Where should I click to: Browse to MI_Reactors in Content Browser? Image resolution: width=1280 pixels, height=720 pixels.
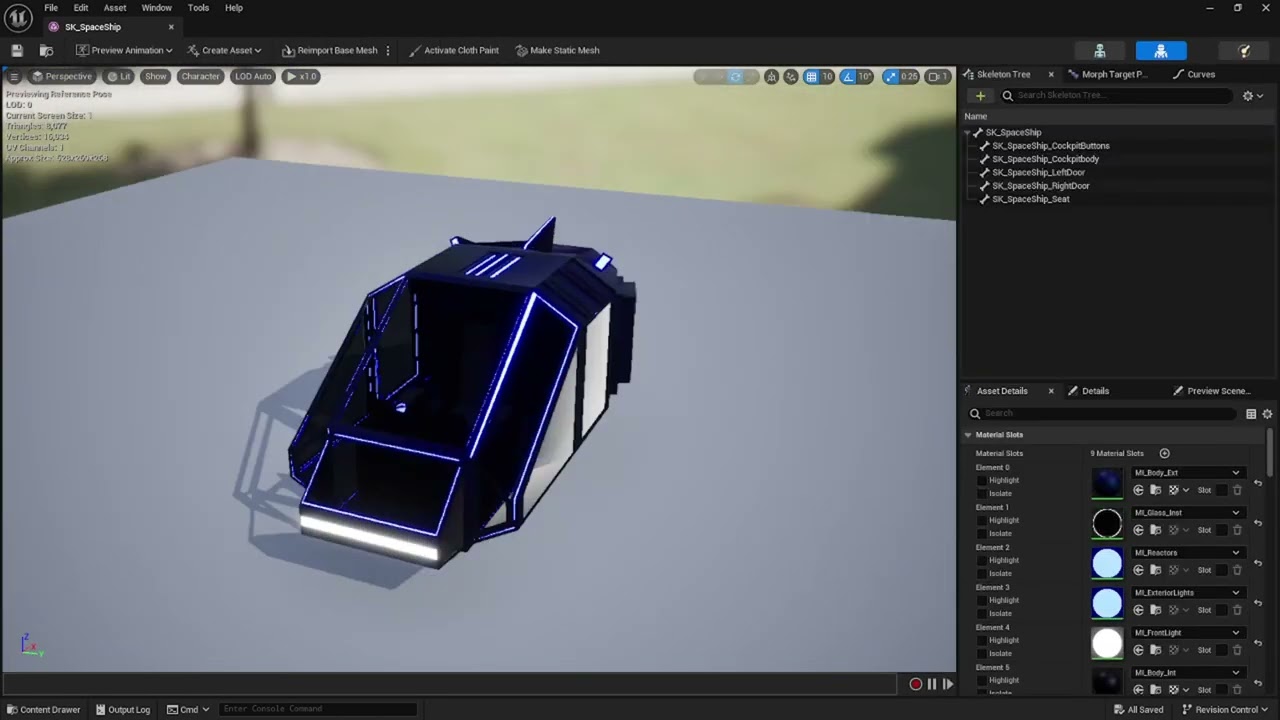pyautogui.click(x=1155, y=570)
